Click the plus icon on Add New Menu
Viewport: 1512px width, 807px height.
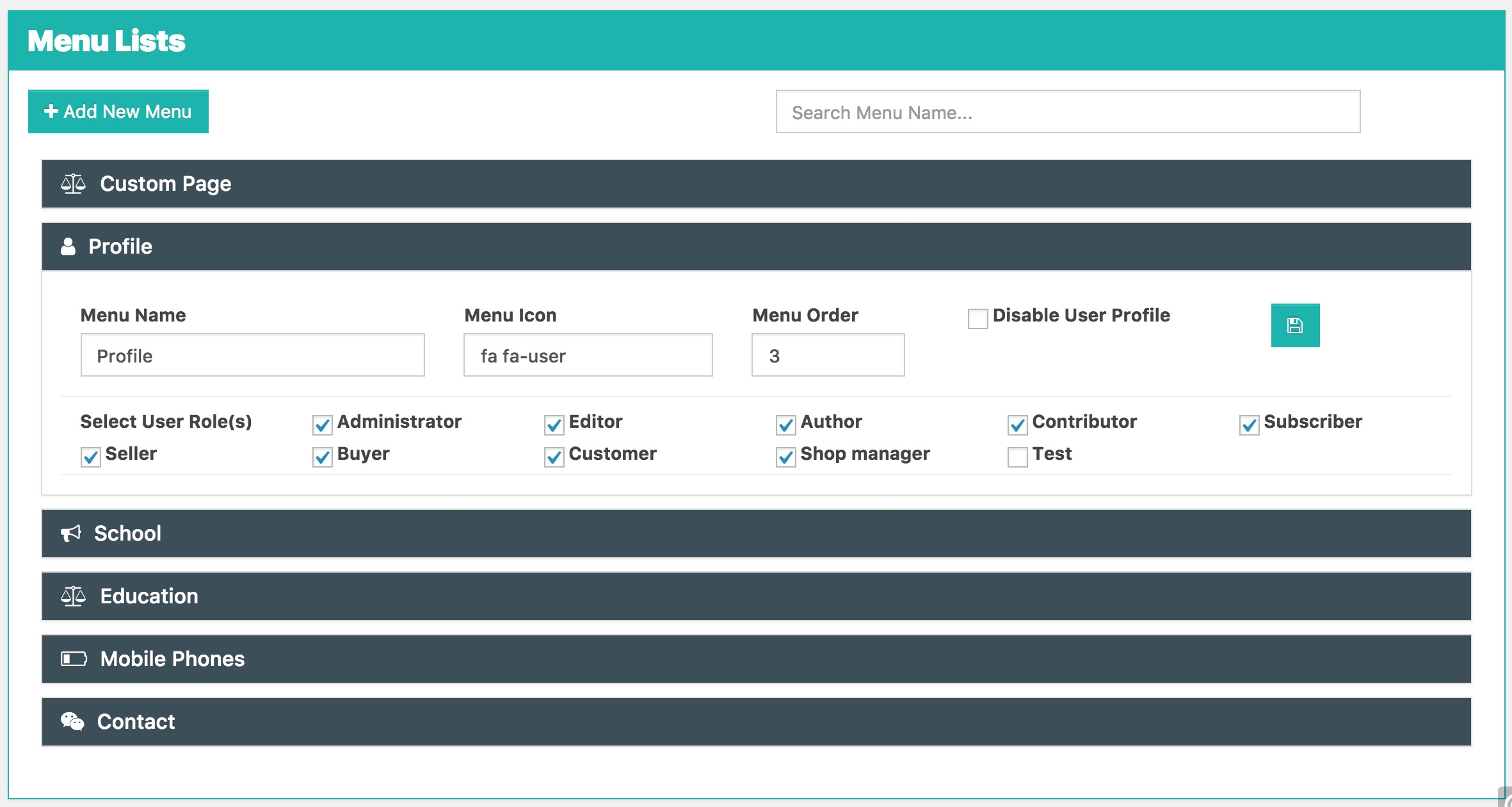pyautogui.click(x=51, y=111)
